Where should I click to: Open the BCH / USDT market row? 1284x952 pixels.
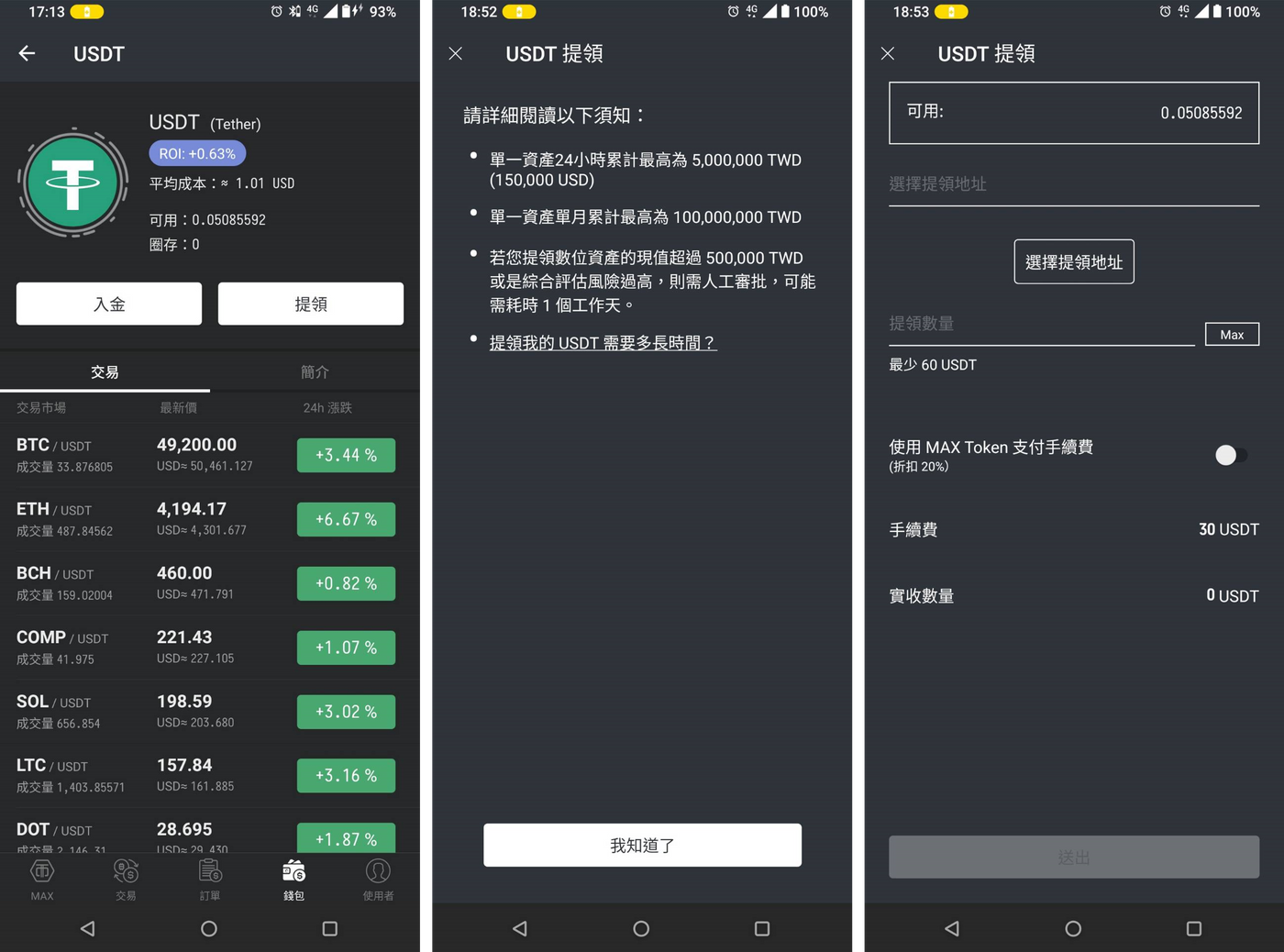(210, 583)
